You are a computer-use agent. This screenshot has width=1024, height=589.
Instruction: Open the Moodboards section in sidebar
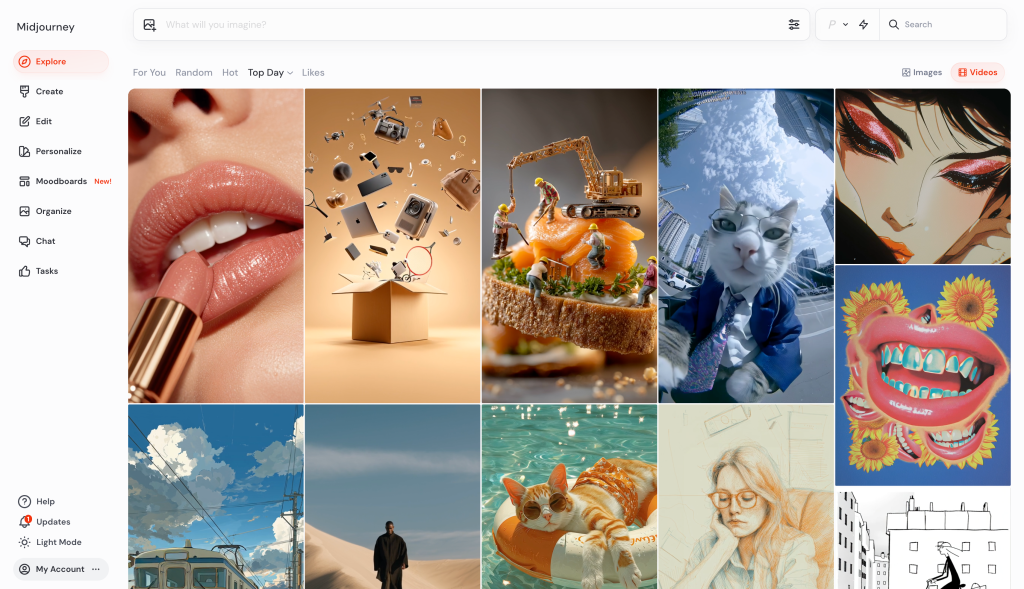(x=61, y=181)
